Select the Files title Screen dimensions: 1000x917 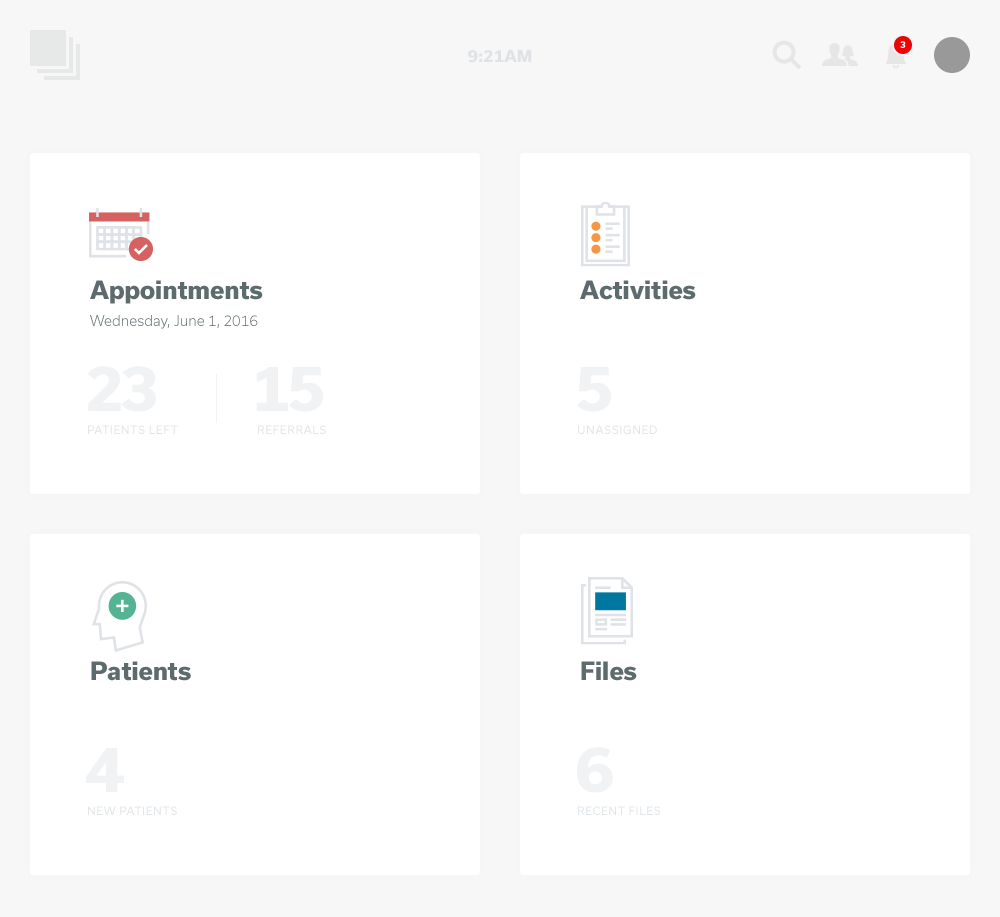coord(608,671)
